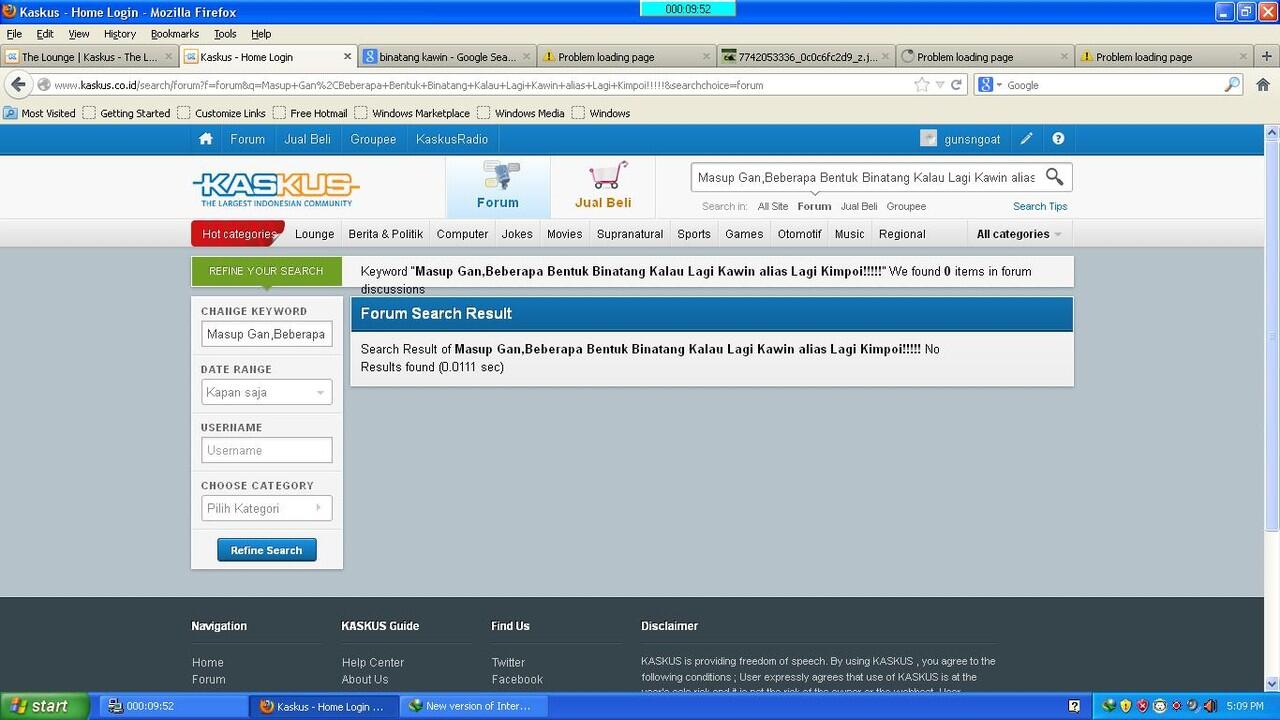Open Firefox home page via the toolbar house icon
Viewport: 1280px width, 720px height.
click(x=1262, y=85)
